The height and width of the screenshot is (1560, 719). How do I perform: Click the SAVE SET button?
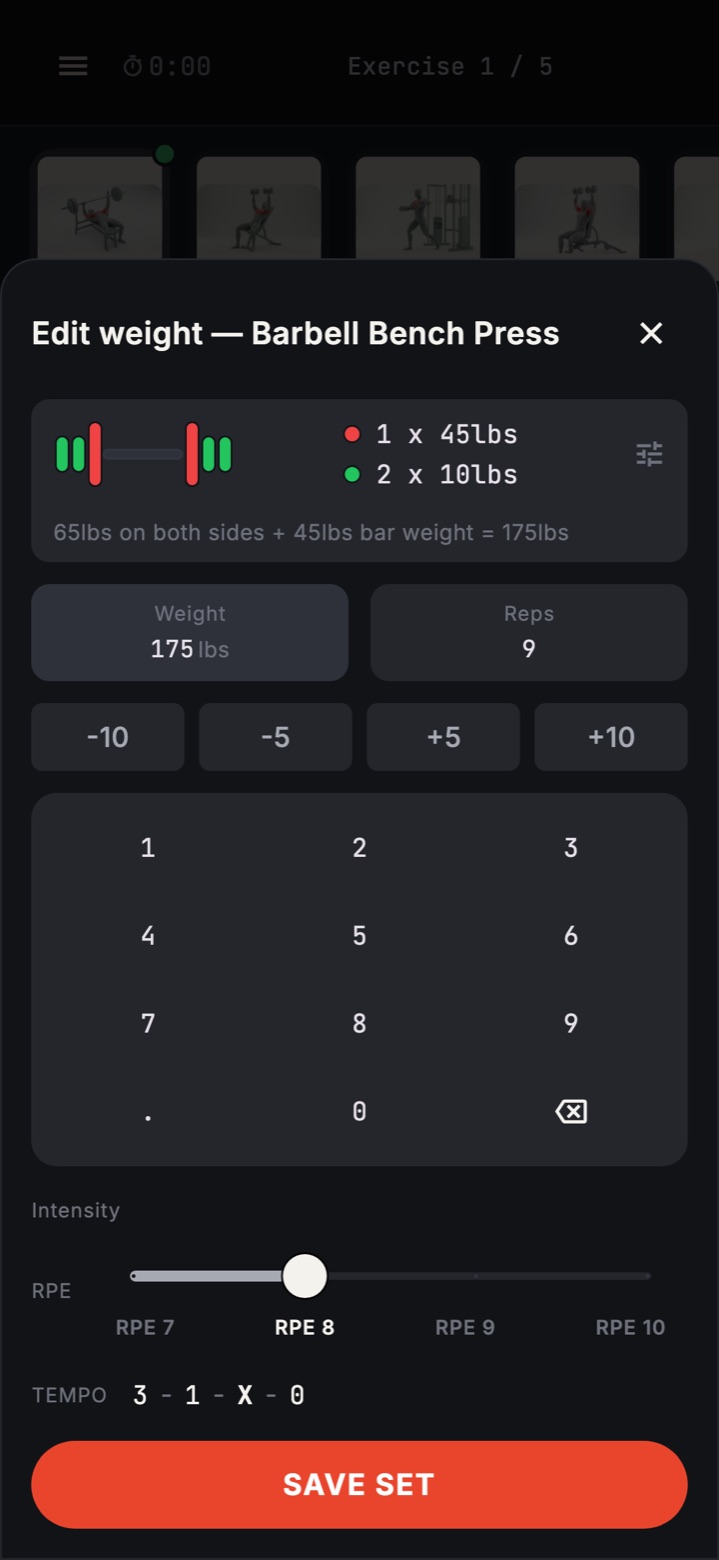click(359, 1484)
